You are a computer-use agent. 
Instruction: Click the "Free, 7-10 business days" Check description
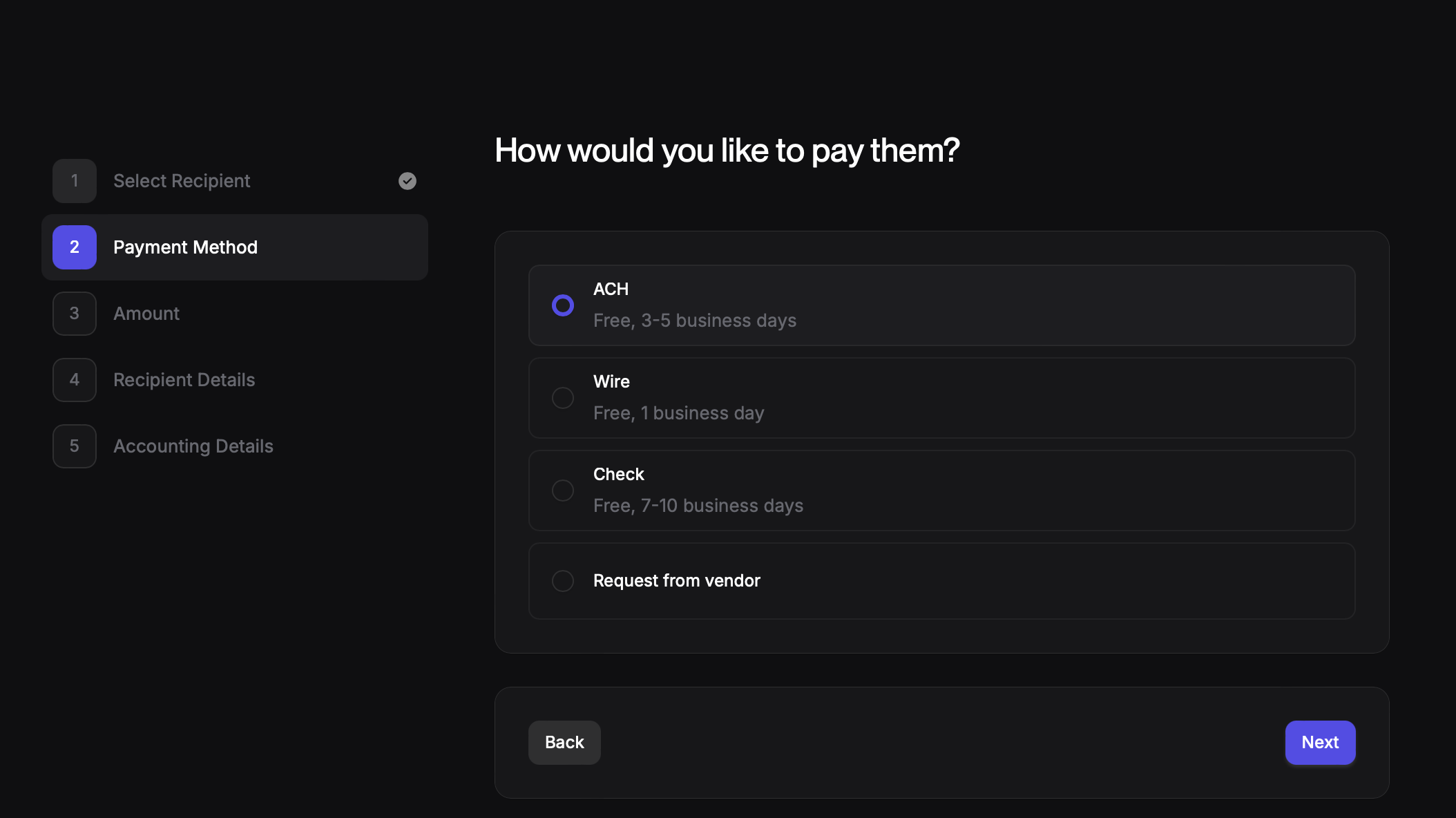(x=698, y=506)
